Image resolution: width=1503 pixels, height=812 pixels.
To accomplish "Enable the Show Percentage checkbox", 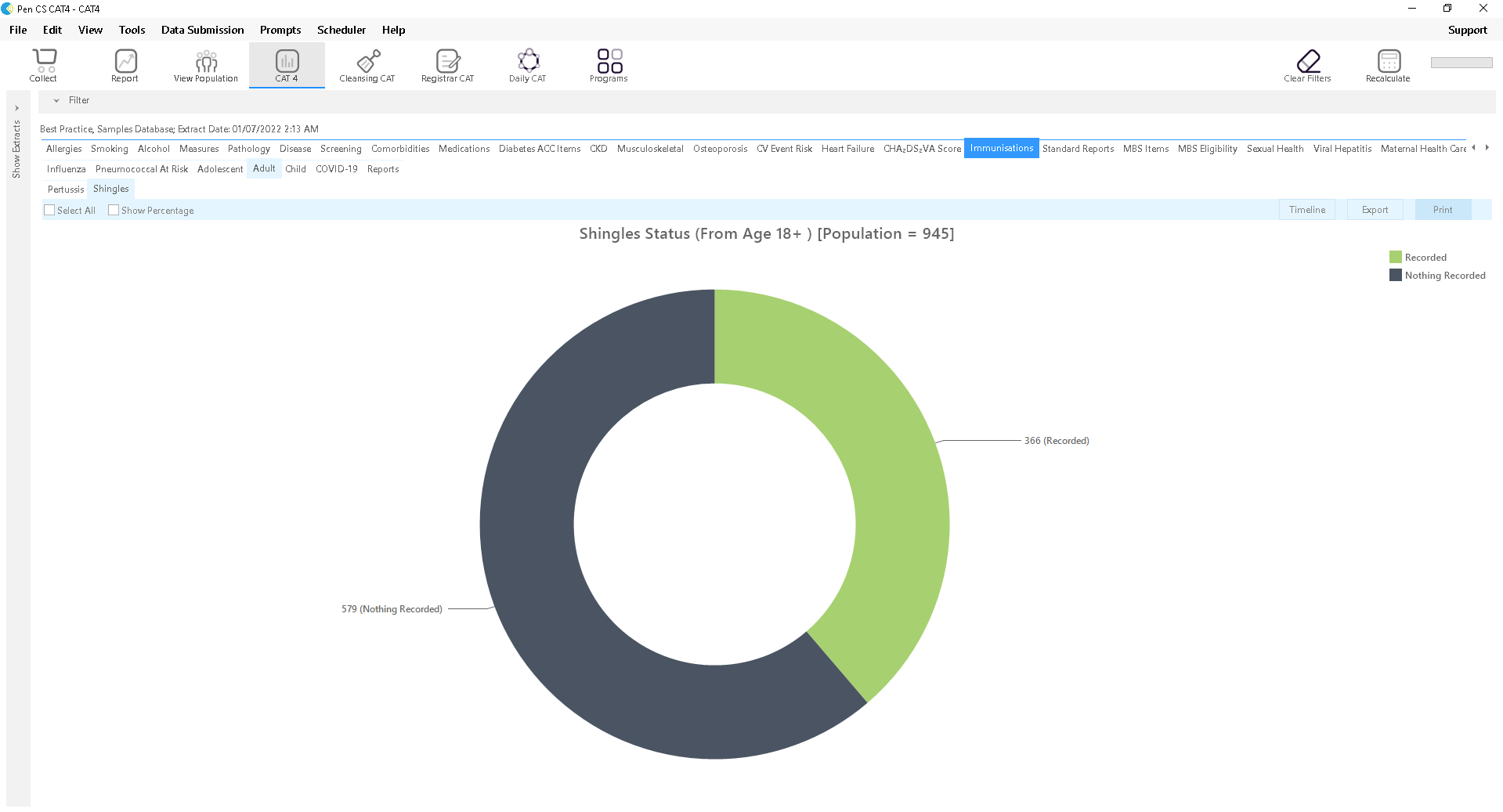I will click(114, 210).
